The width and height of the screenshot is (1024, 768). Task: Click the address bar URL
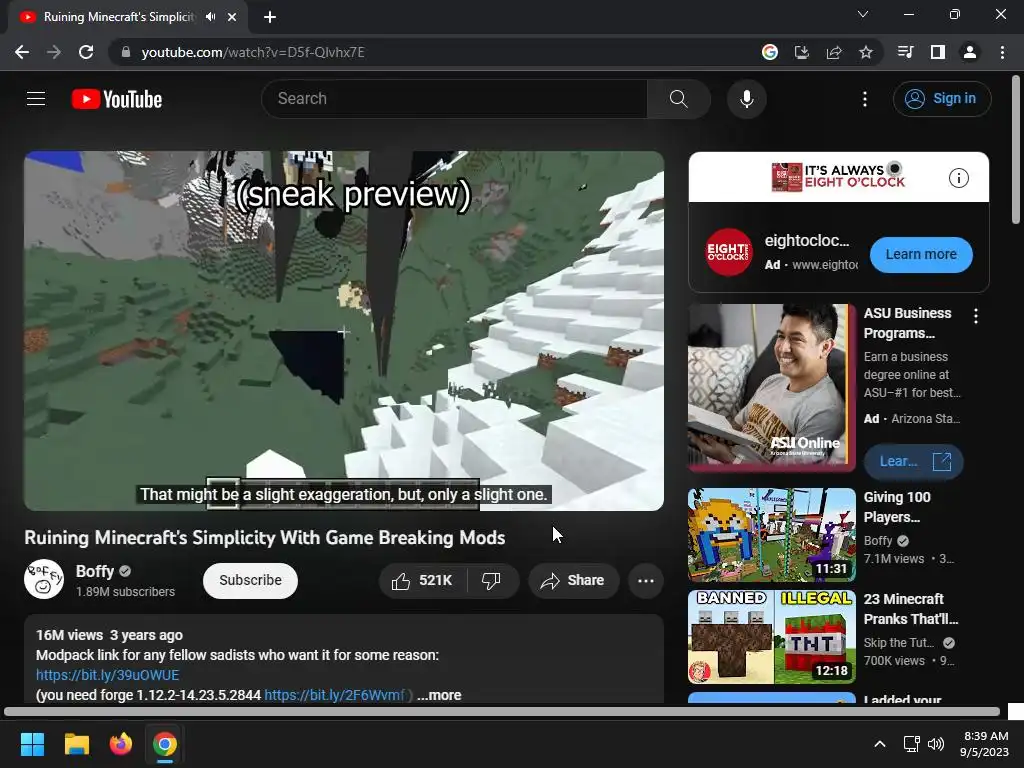point(253,52)
